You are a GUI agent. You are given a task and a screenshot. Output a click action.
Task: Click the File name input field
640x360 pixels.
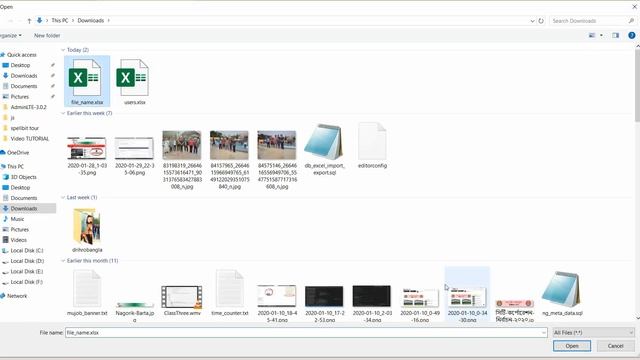click(303, 333)
